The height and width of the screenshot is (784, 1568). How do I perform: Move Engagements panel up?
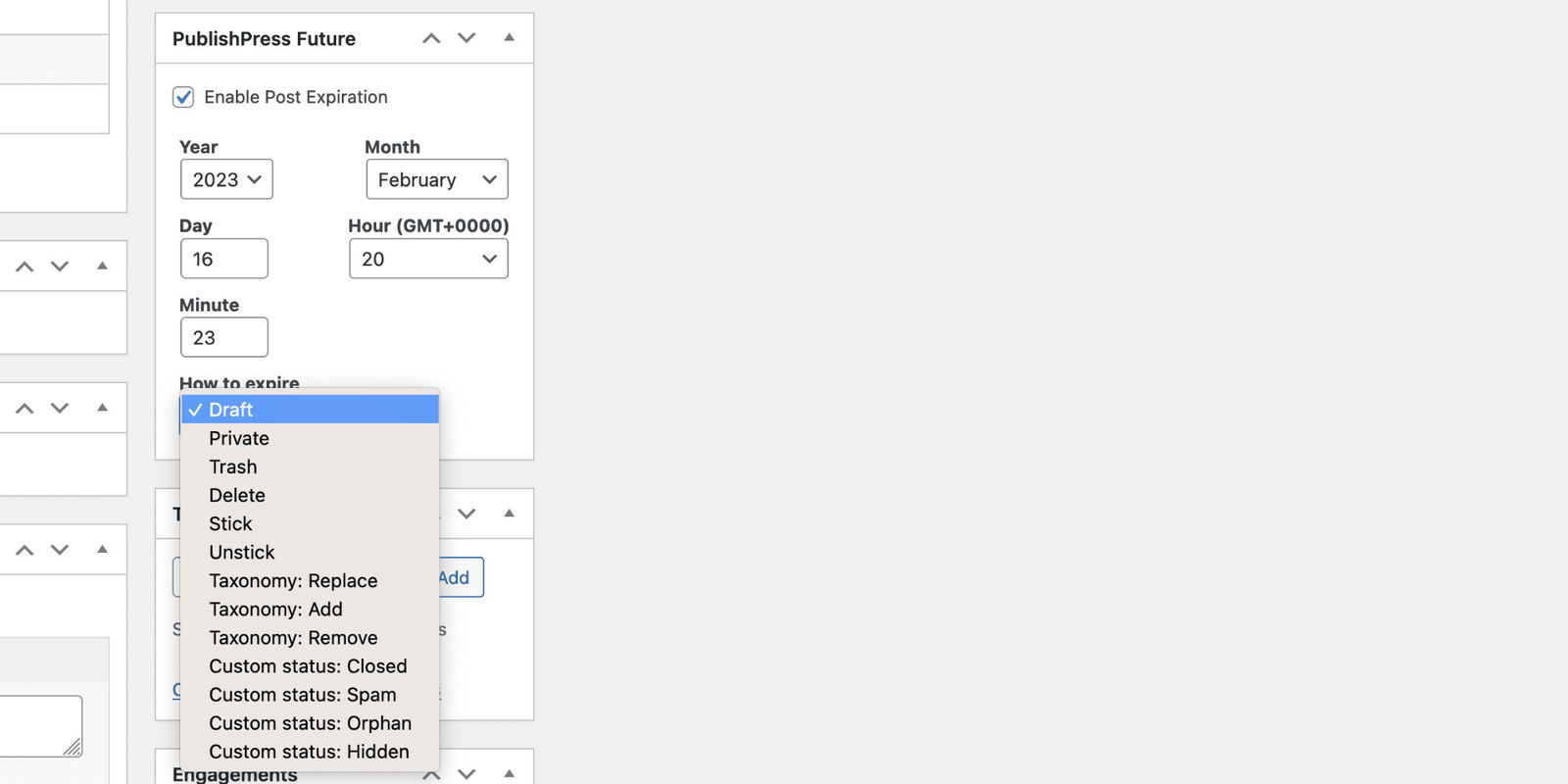(431, 774)
